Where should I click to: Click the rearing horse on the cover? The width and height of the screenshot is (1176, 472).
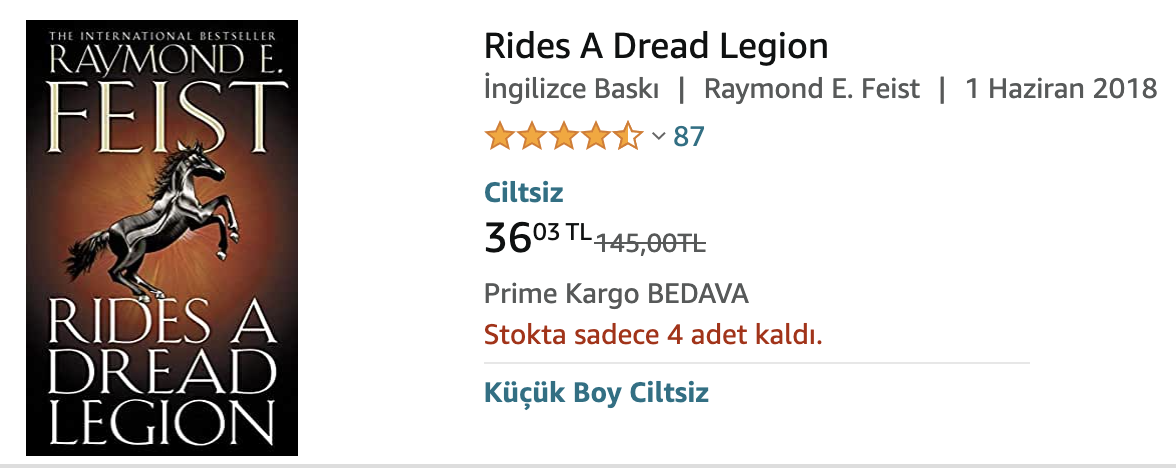tap(163, 218)
